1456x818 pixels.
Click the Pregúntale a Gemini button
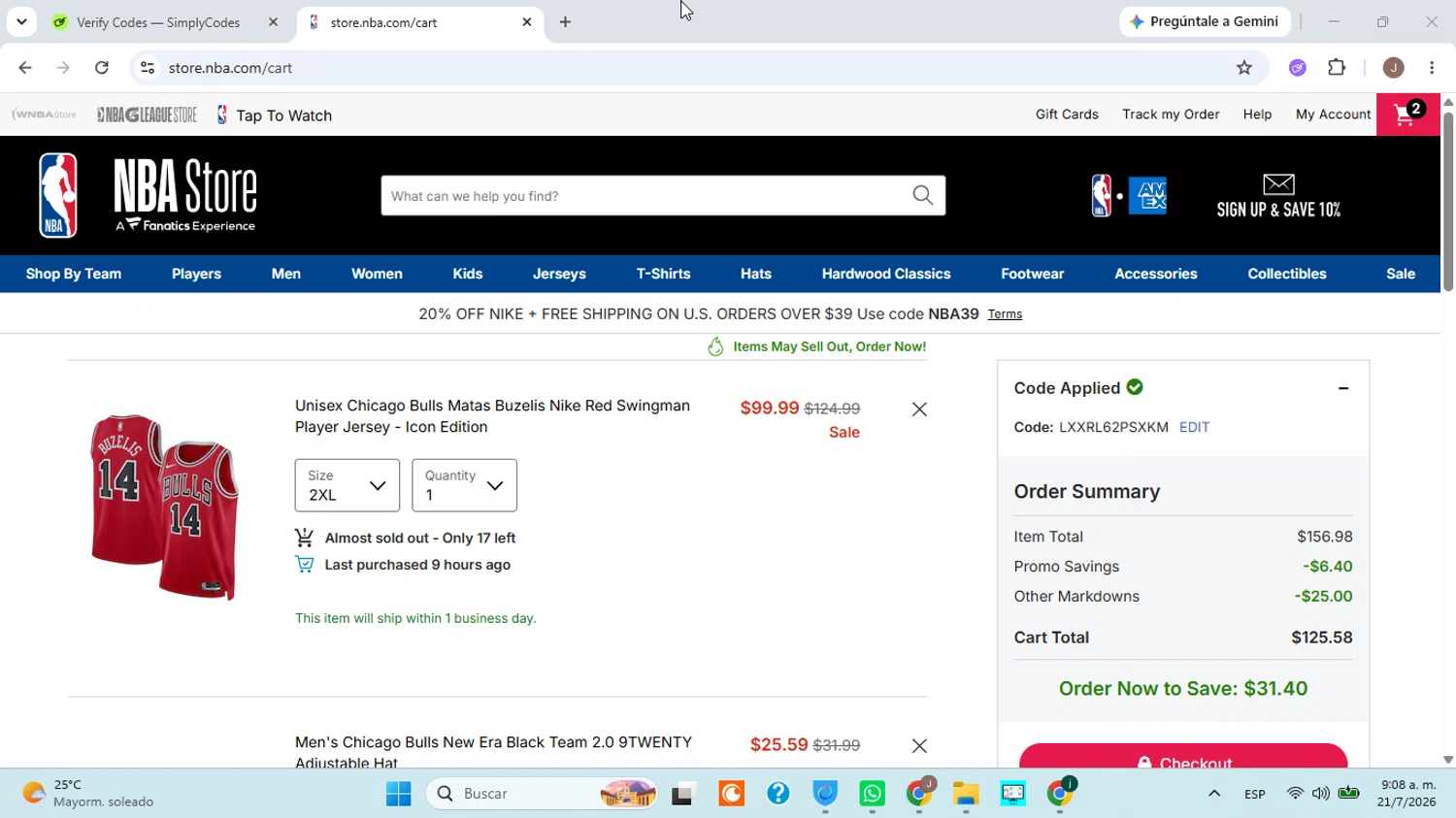click(1204, 21)
